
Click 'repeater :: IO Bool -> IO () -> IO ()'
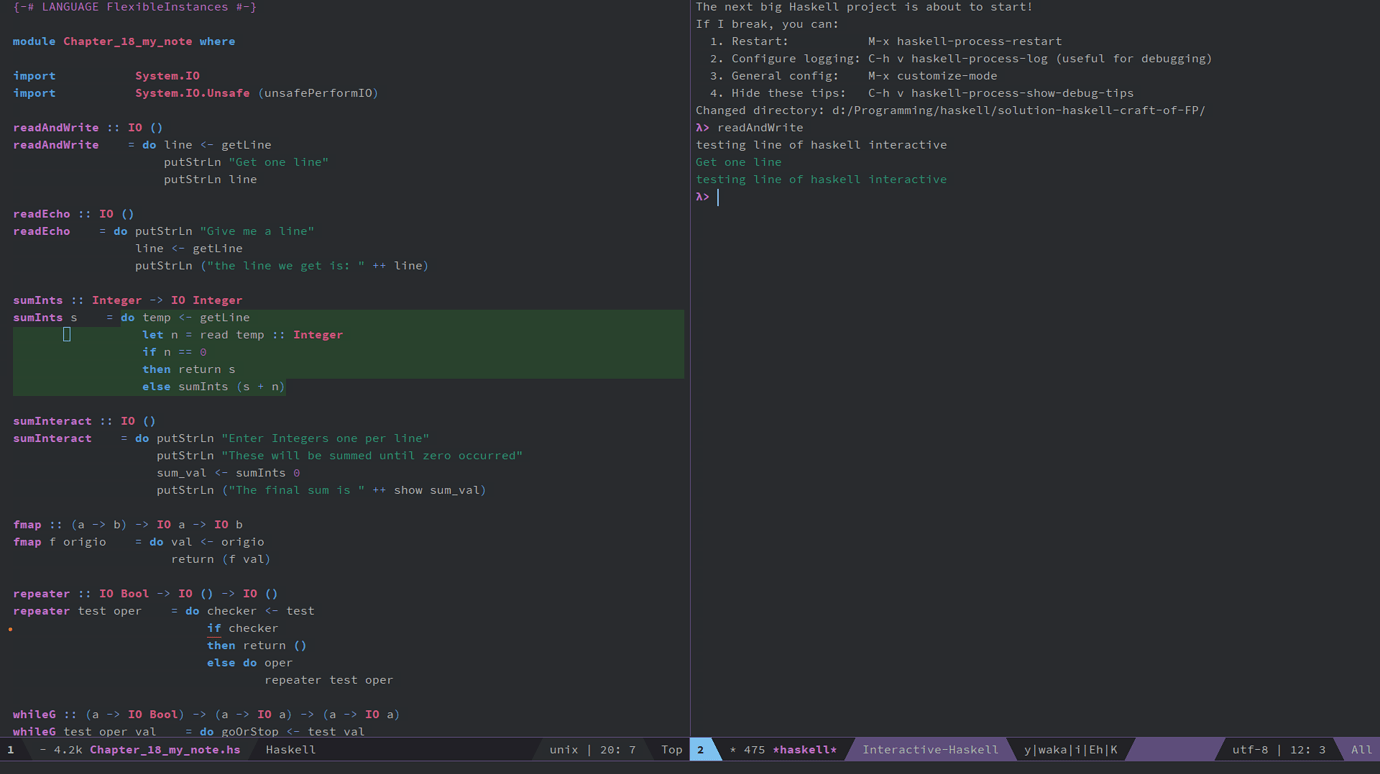146,593
